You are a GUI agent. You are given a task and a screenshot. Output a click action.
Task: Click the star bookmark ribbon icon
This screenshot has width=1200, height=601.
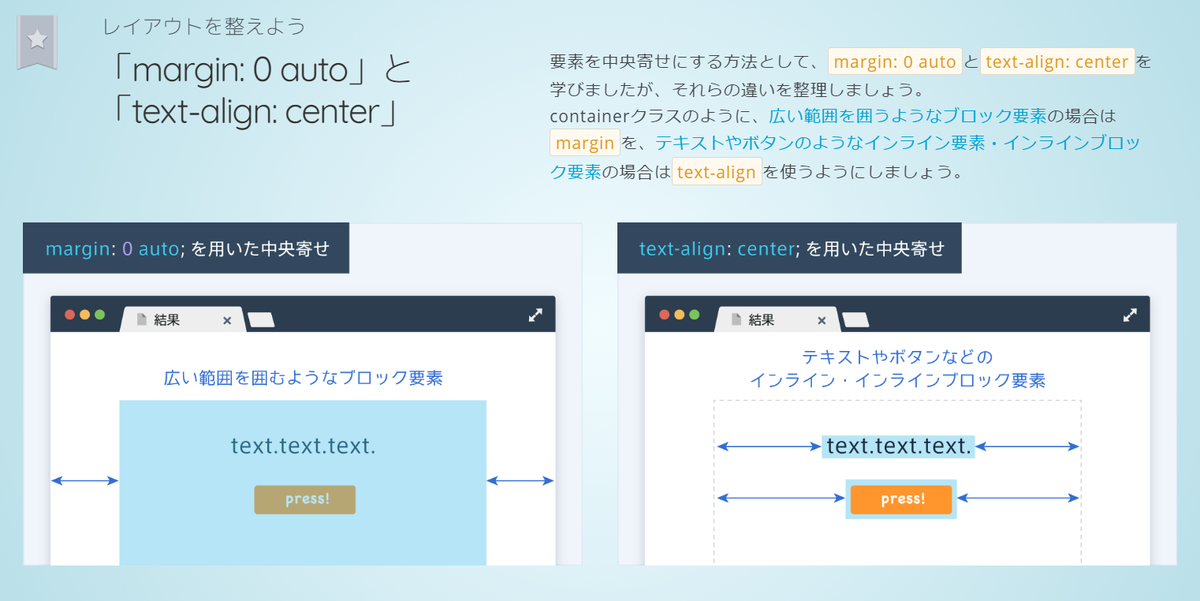37,42
